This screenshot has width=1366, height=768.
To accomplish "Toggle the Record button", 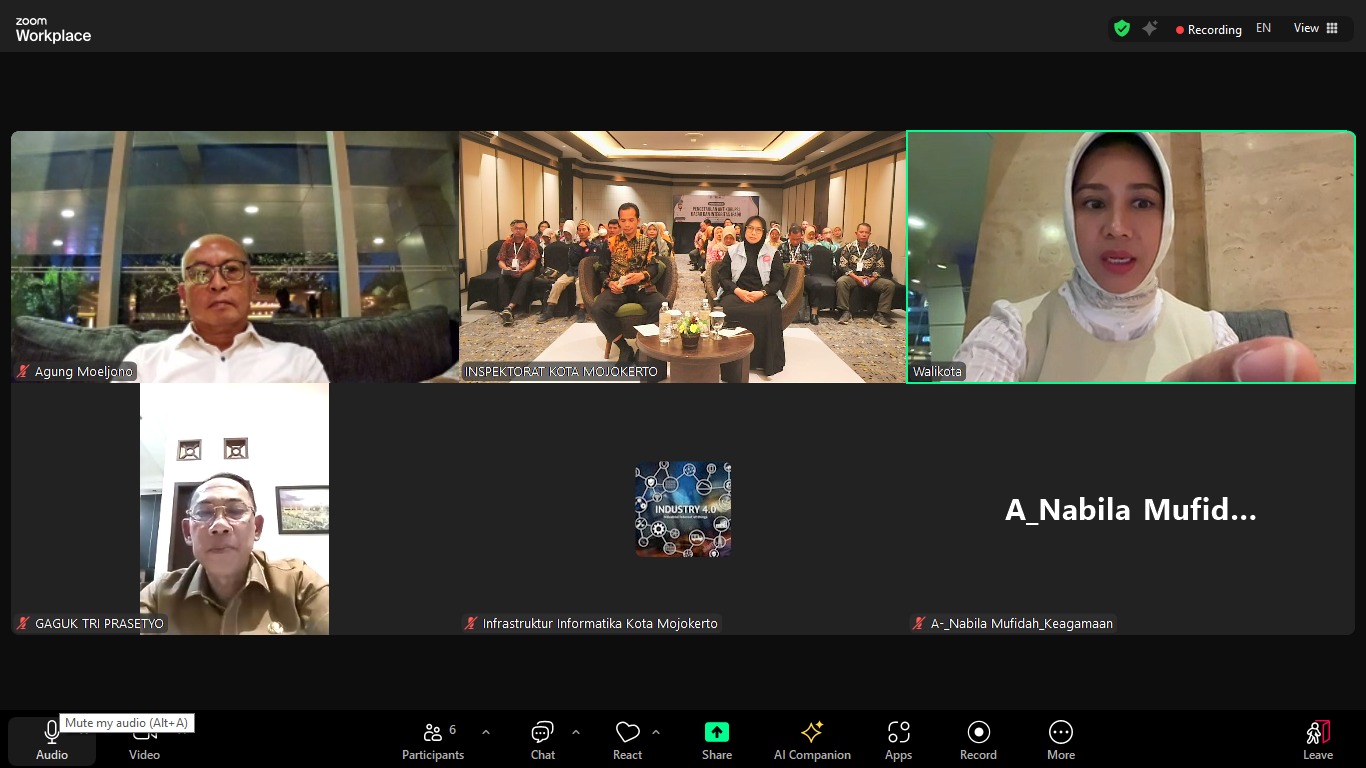I will 978,740.
